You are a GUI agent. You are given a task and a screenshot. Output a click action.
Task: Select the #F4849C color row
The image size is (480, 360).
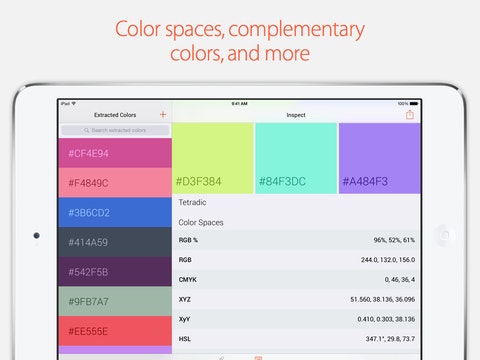pyautogui.click(x=115, y=183)
